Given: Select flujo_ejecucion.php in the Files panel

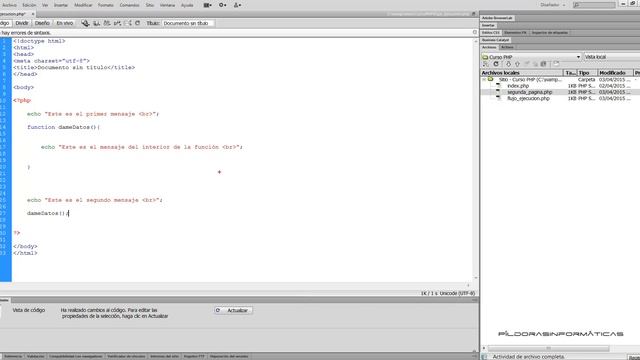Looking at the screenshot, I should point(528,98).
